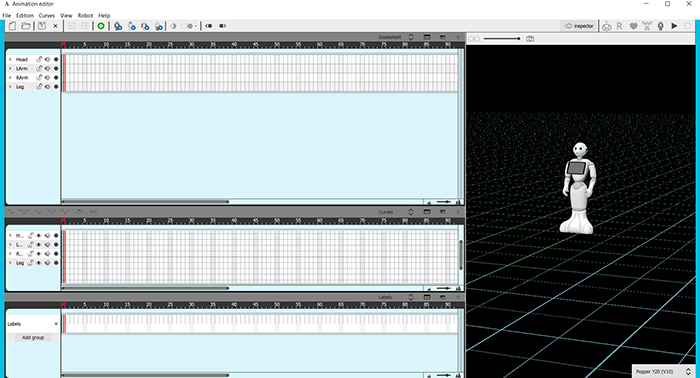Expand the RArm track in dopesheet
The image size is (700, 378).
(x=10, y=78)
